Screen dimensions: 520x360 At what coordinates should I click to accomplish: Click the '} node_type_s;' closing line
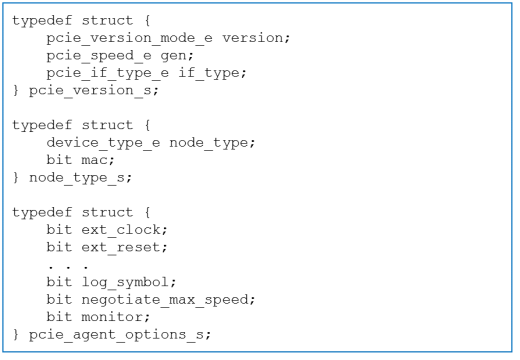[72, 178]
